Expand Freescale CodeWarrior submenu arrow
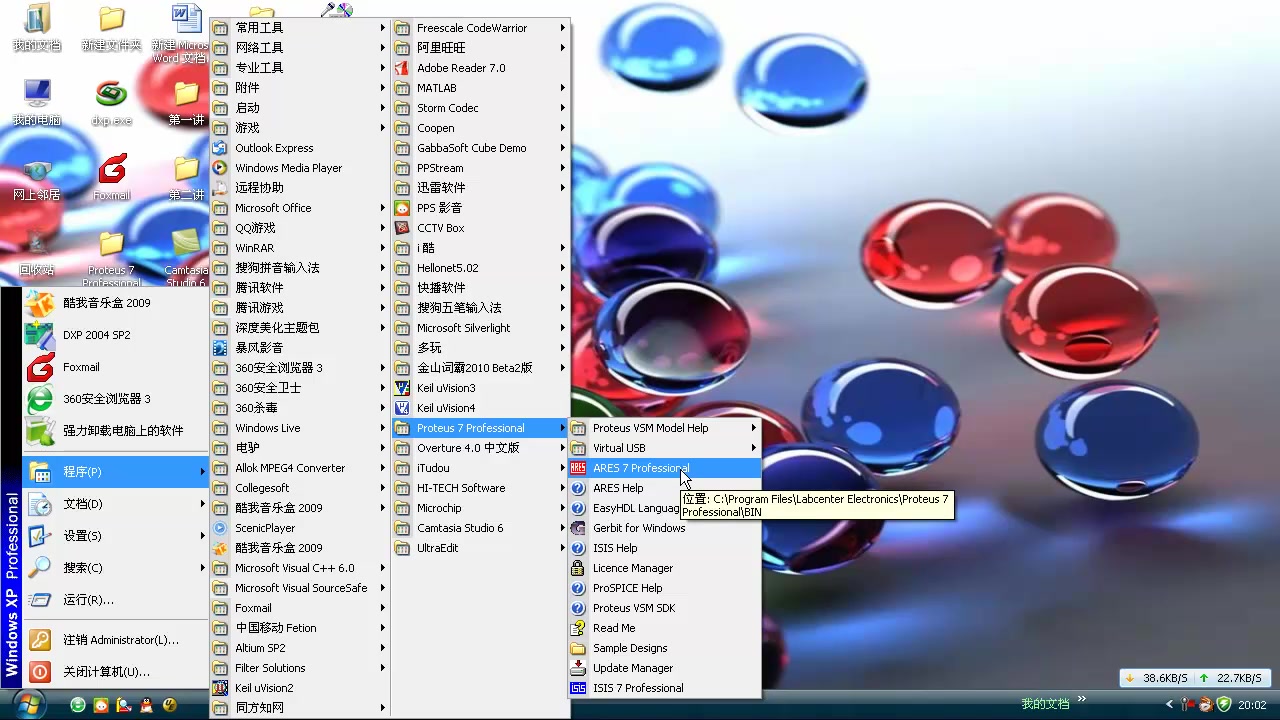Screen dimensions: 1280x720 tap(563, 28)
